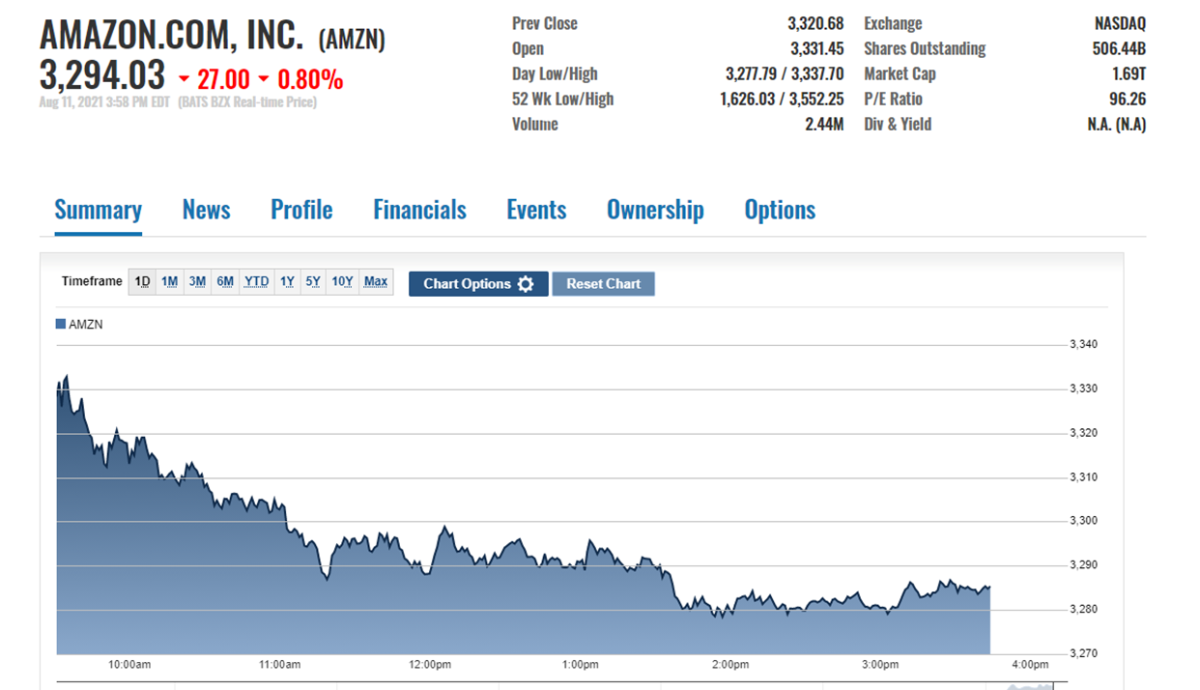Viewport: 1200px width, 690px height.
Task: Click the (AMZN) ticker symbol in the header
Action: 351,39
